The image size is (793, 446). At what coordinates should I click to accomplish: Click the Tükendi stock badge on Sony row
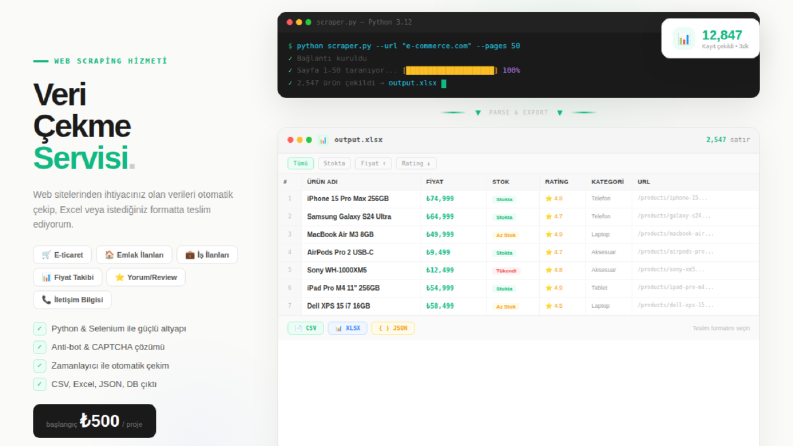[x=506, y=271]
